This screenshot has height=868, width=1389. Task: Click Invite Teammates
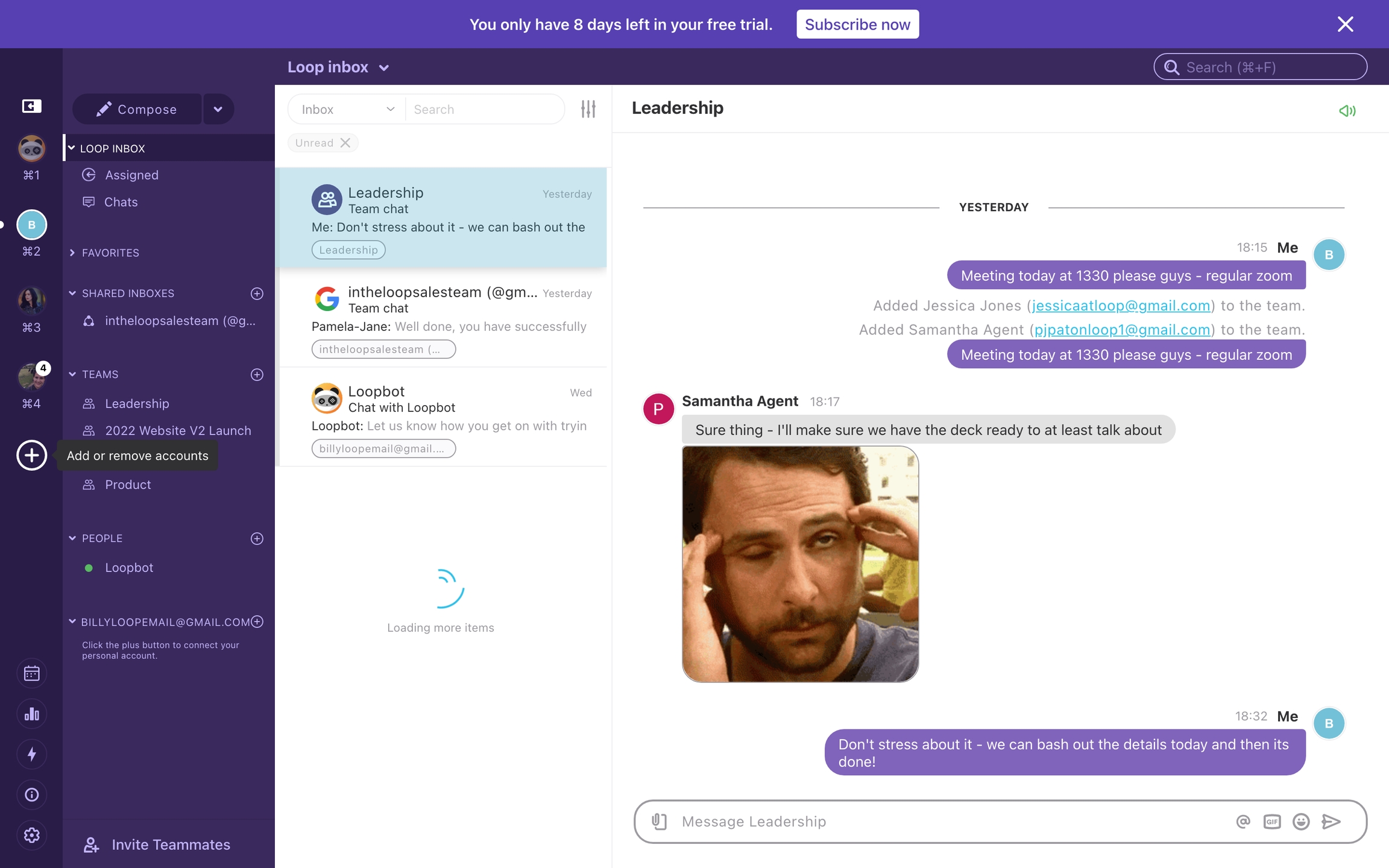point(157,844)
